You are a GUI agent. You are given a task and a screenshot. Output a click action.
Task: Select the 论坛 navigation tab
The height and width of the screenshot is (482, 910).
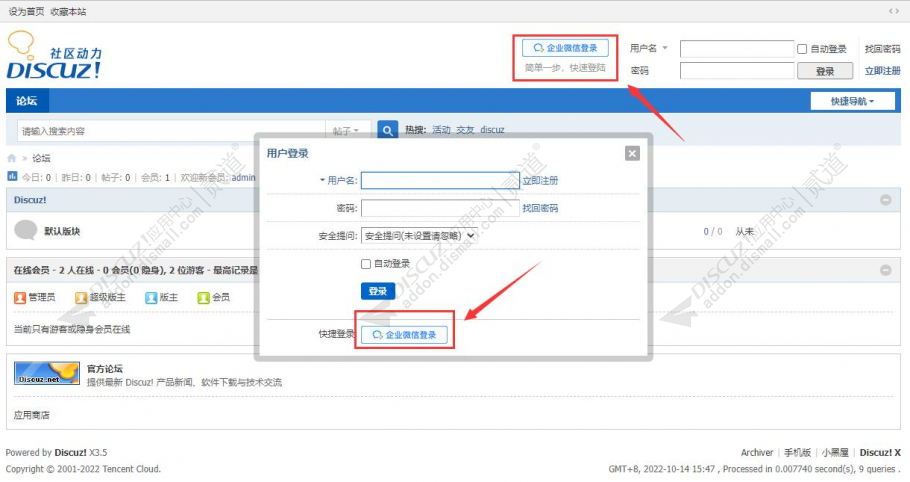coord(27,101)
